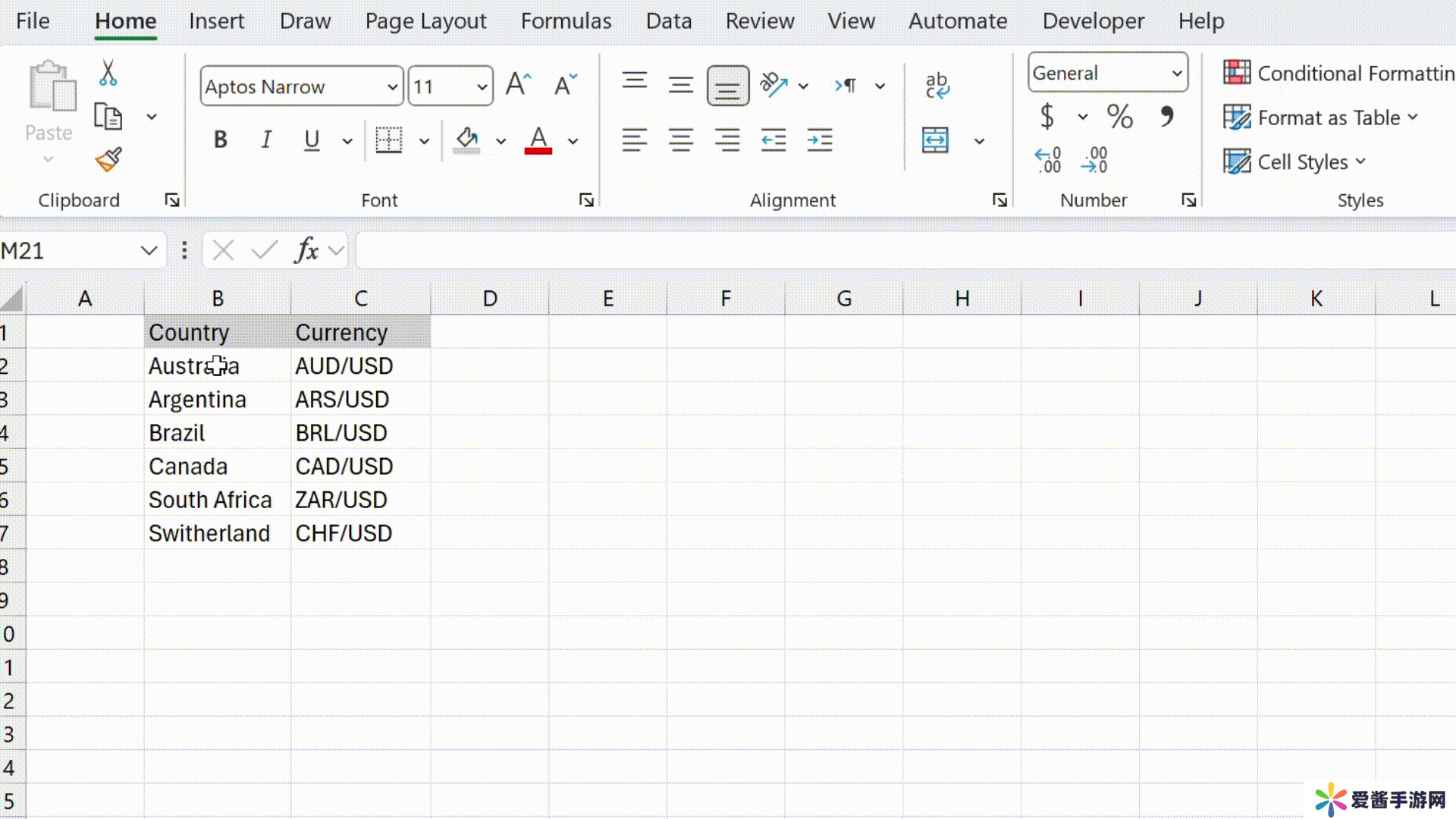
Task: Expand the General number format dropdown
Action: point(1176,74)
